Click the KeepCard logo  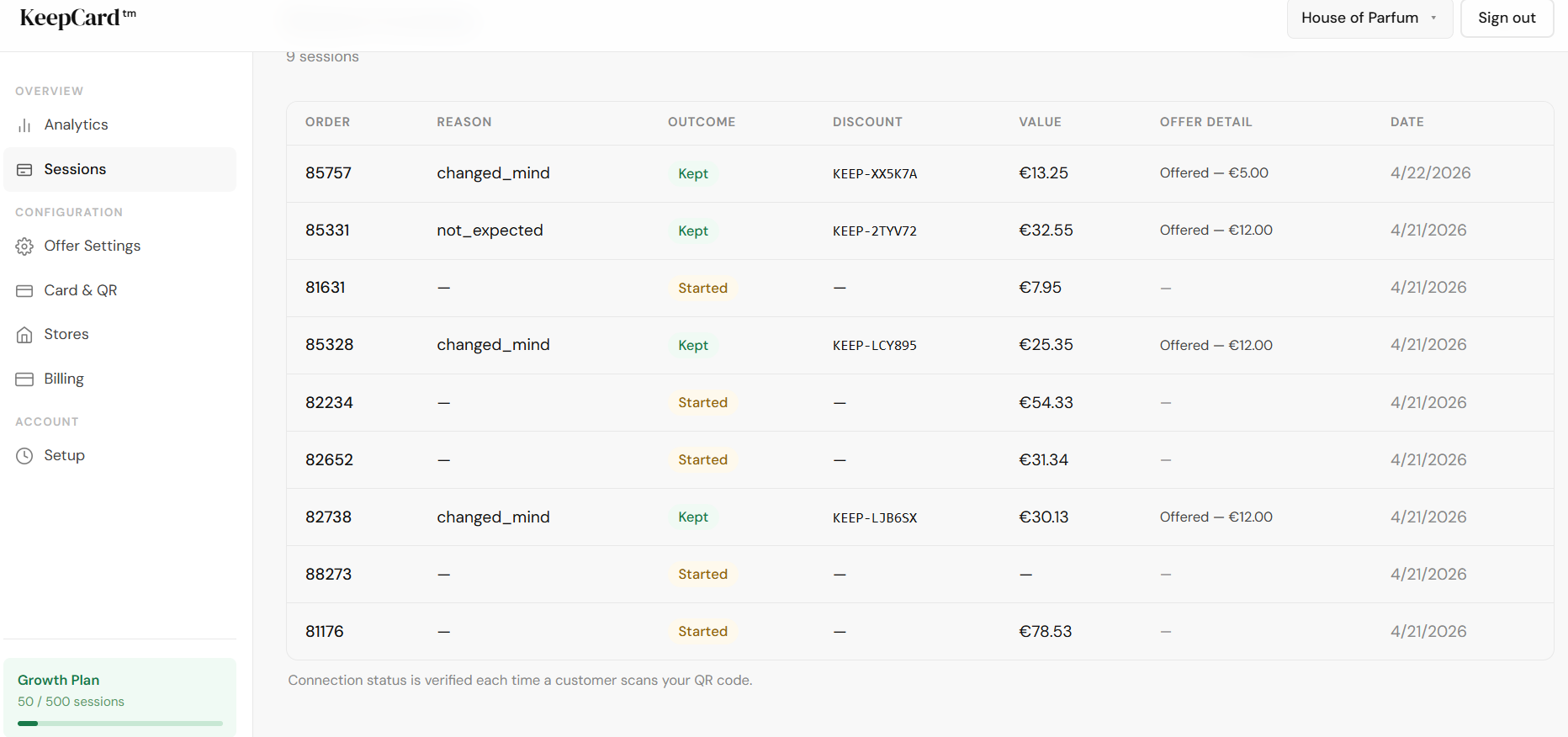(77, 18)
